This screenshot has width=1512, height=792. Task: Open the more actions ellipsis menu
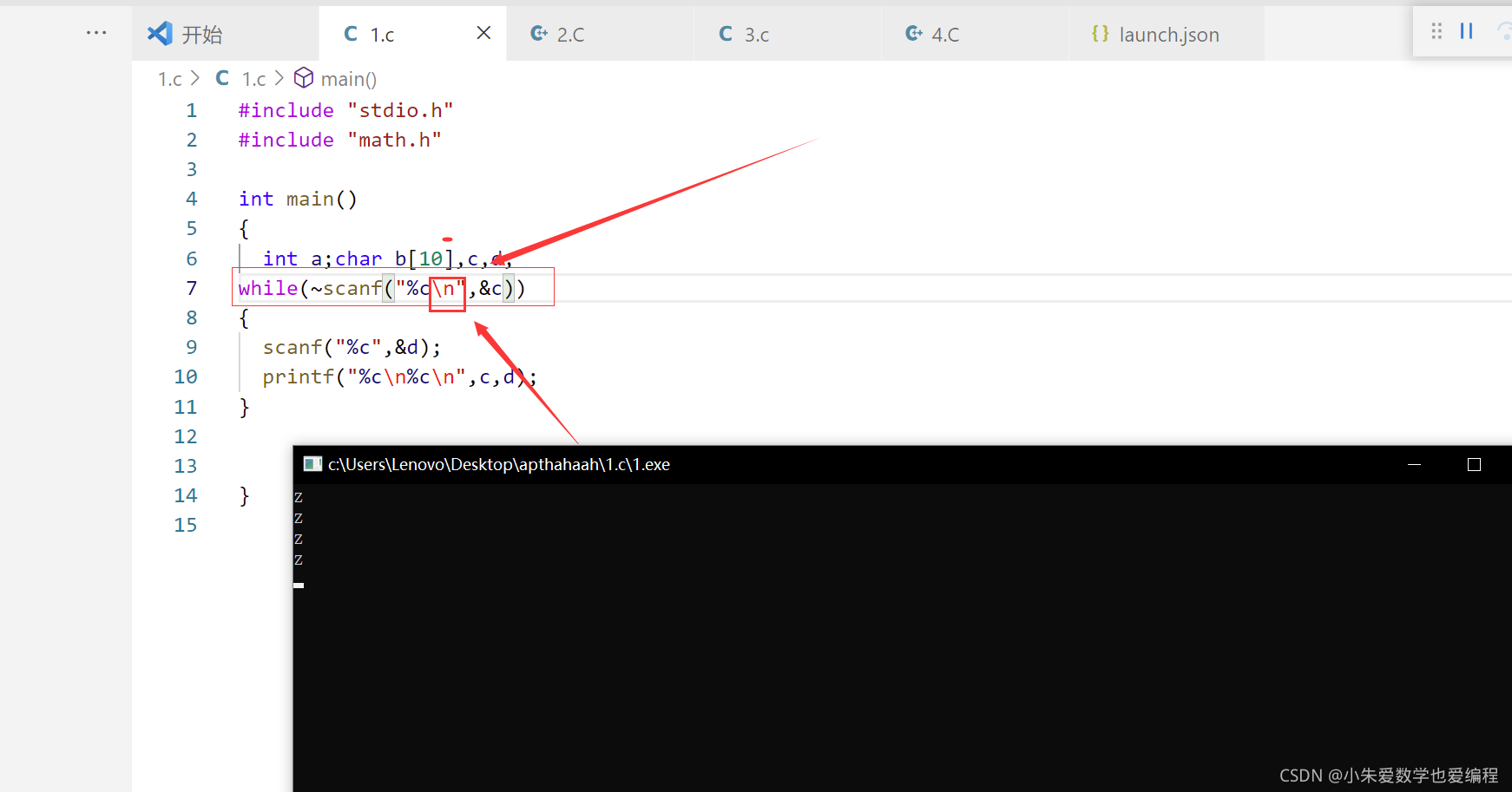point(96,33)
